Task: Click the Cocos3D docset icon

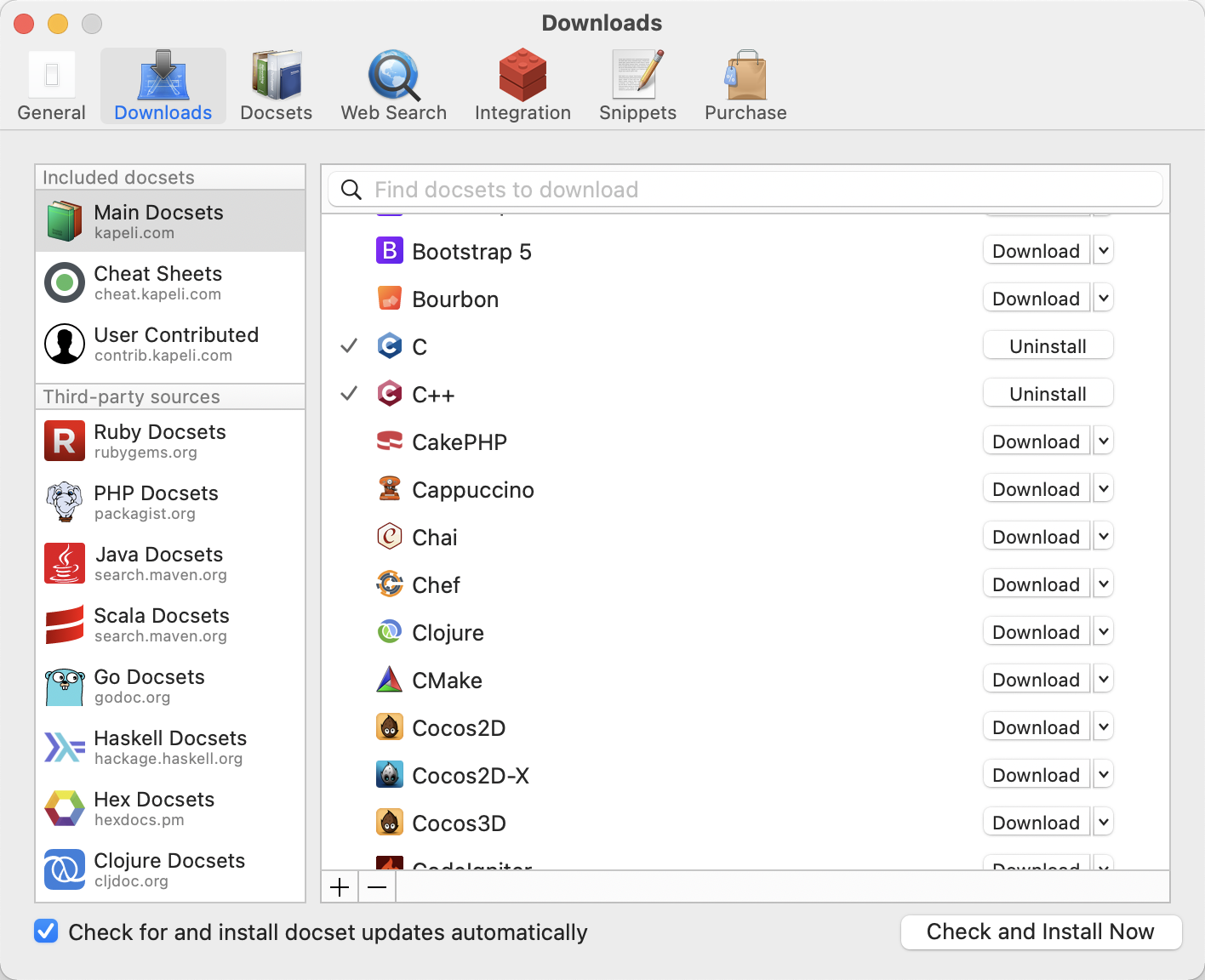Action: click(x=390, y=822)
